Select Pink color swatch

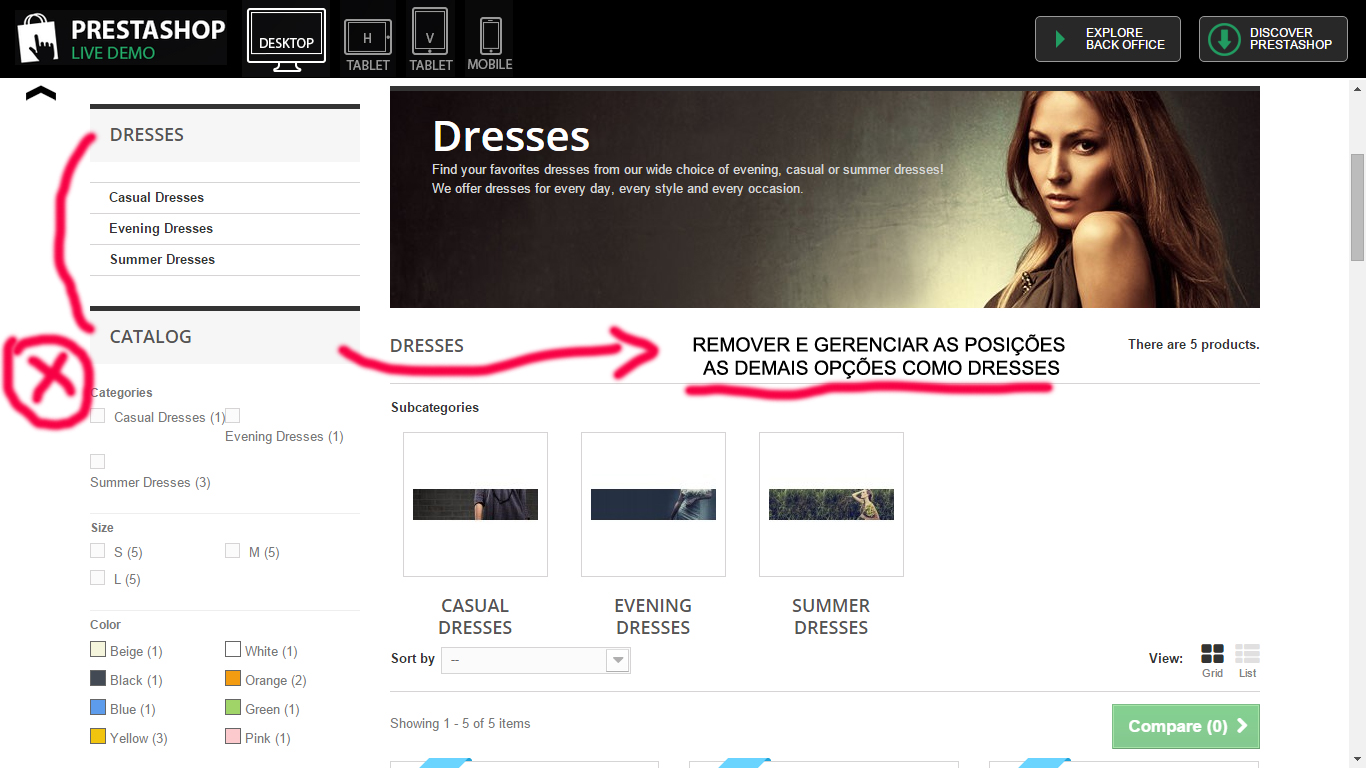233,737
